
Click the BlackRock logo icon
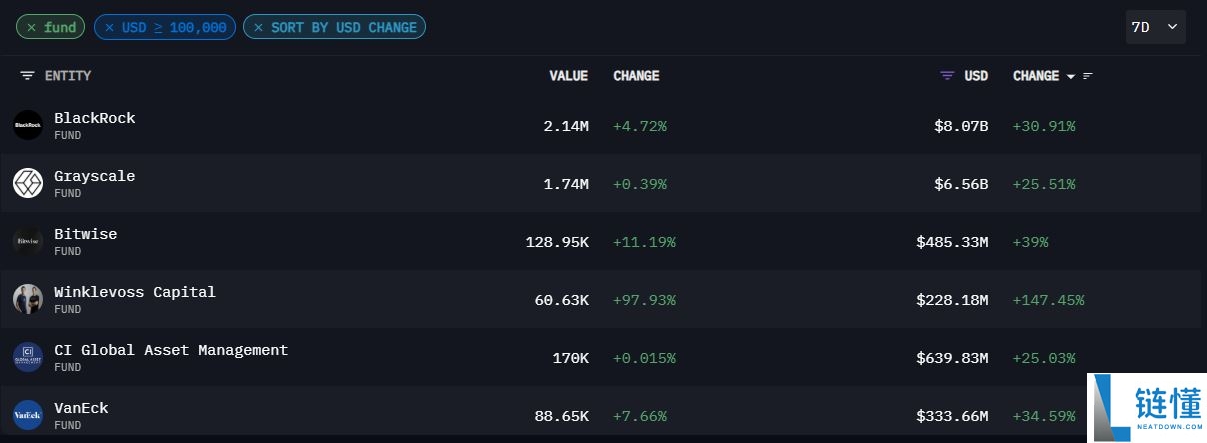point(28,125)
